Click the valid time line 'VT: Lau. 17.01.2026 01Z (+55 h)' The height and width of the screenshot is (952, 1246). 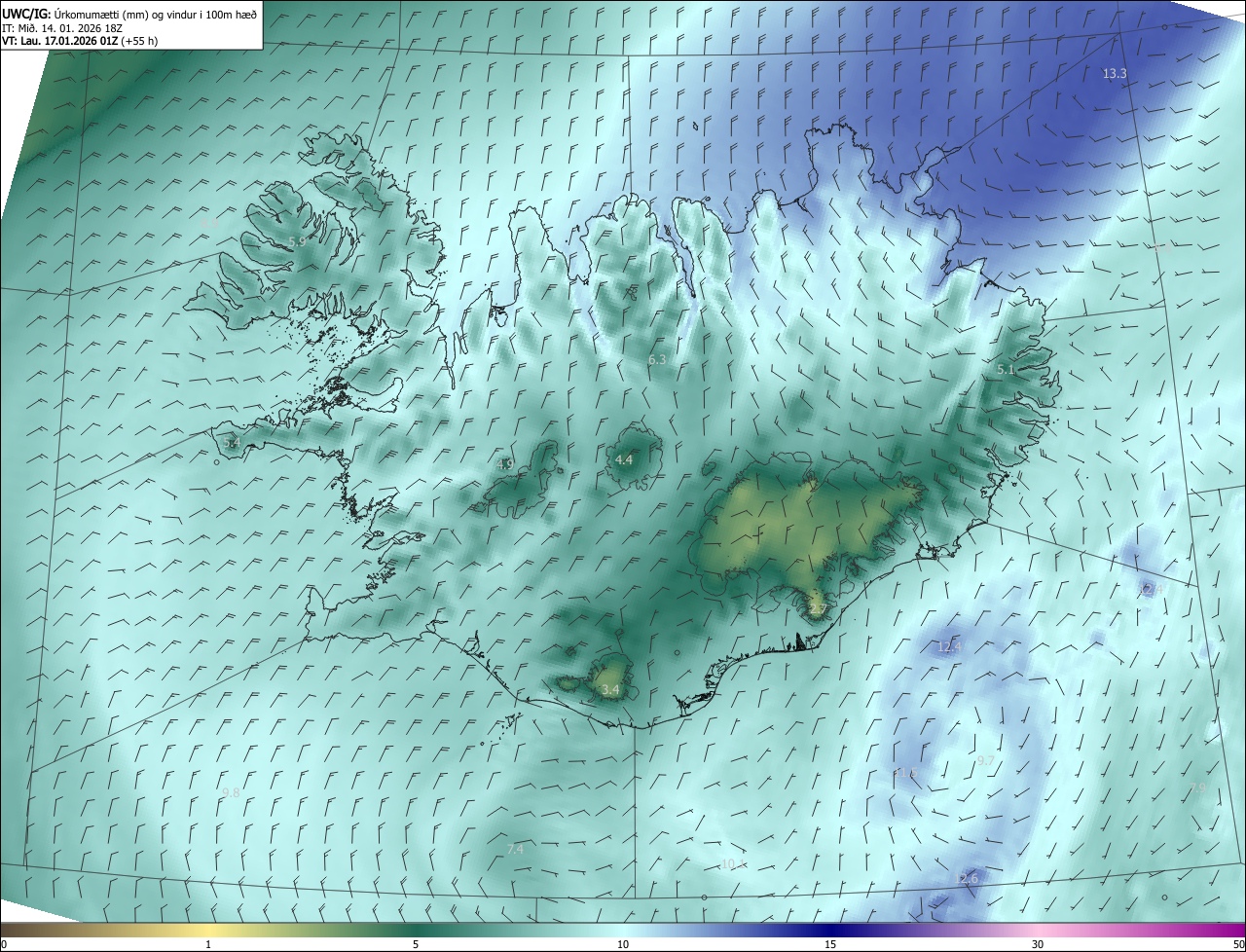point(80,41)
